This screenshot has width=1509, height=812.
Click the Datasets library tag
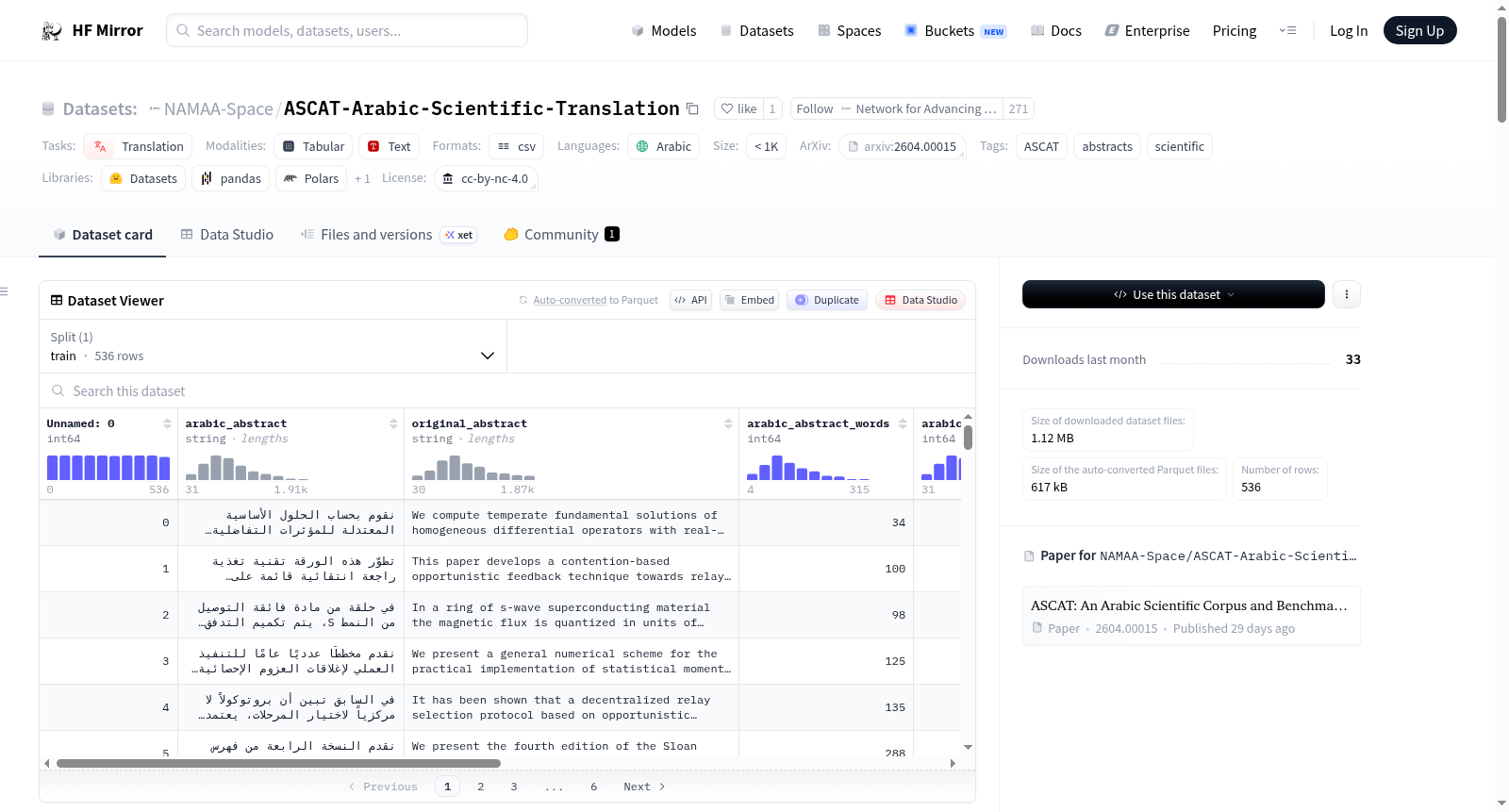(x=143, y=178)
